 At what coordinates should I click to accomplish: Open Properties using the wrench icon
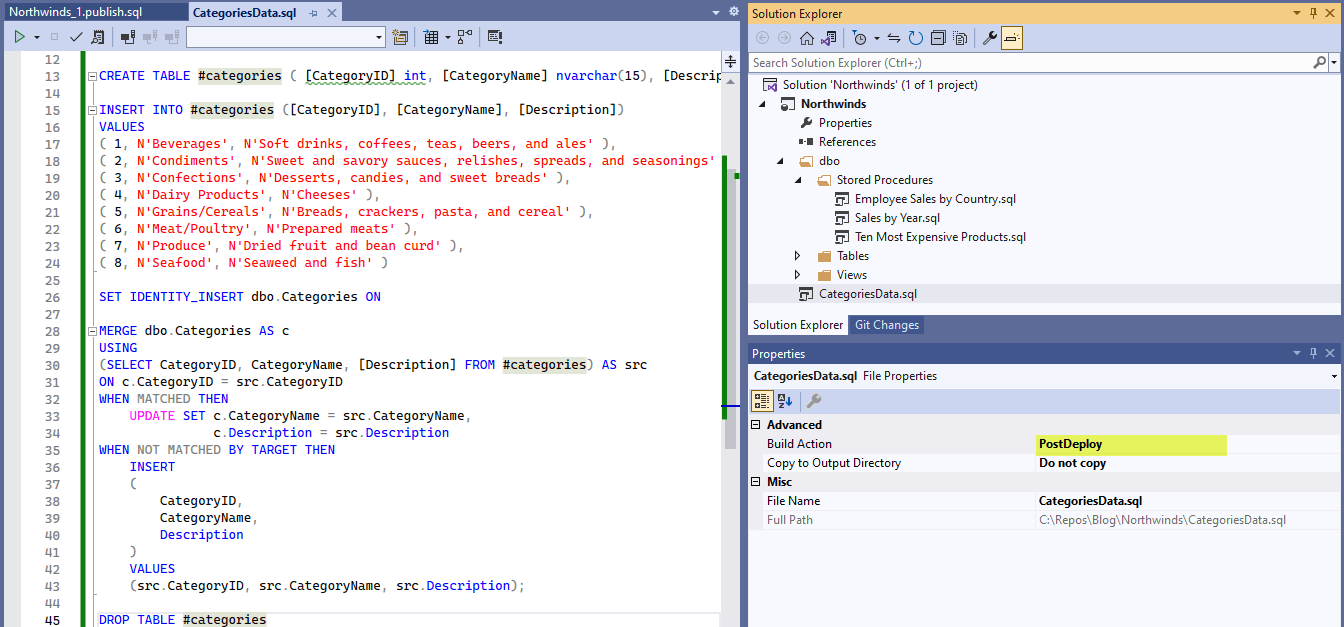990,37
